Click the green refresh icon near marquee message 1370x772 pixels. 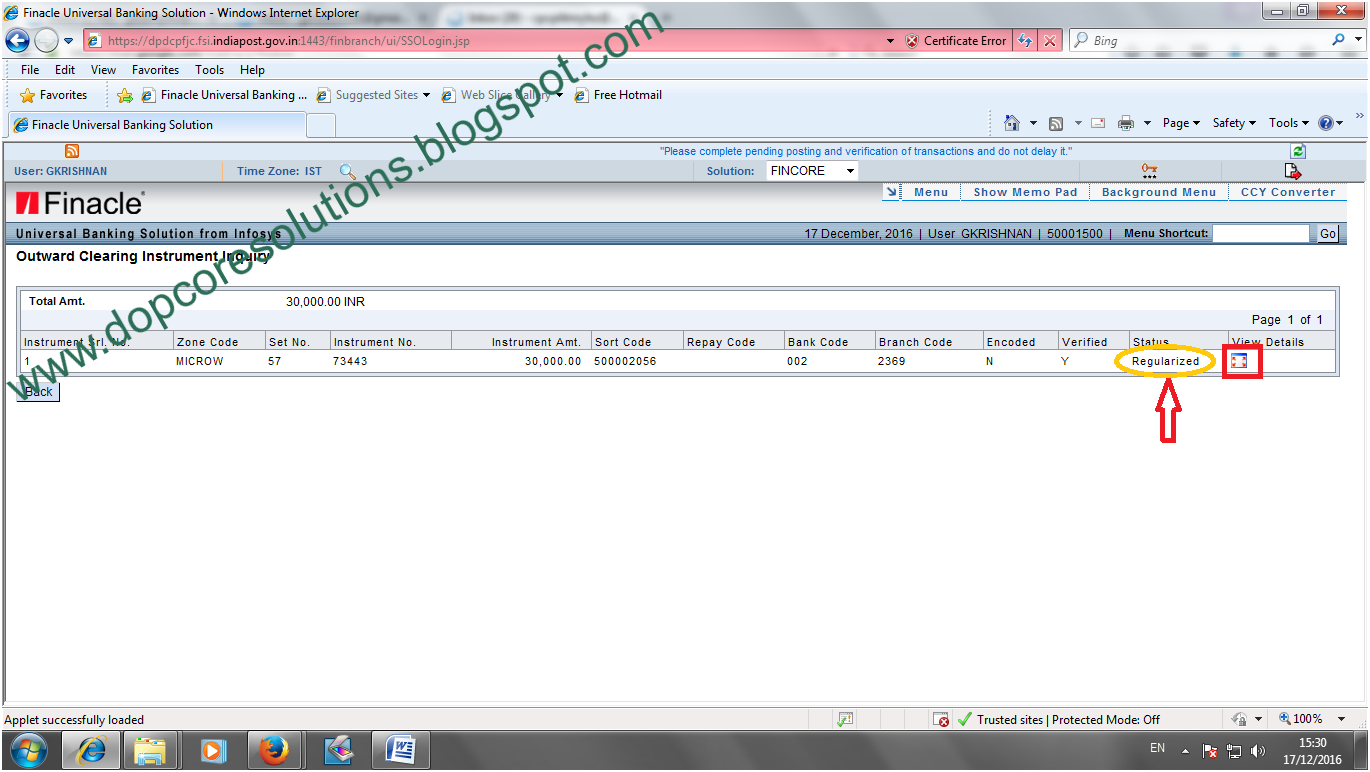1298,151
